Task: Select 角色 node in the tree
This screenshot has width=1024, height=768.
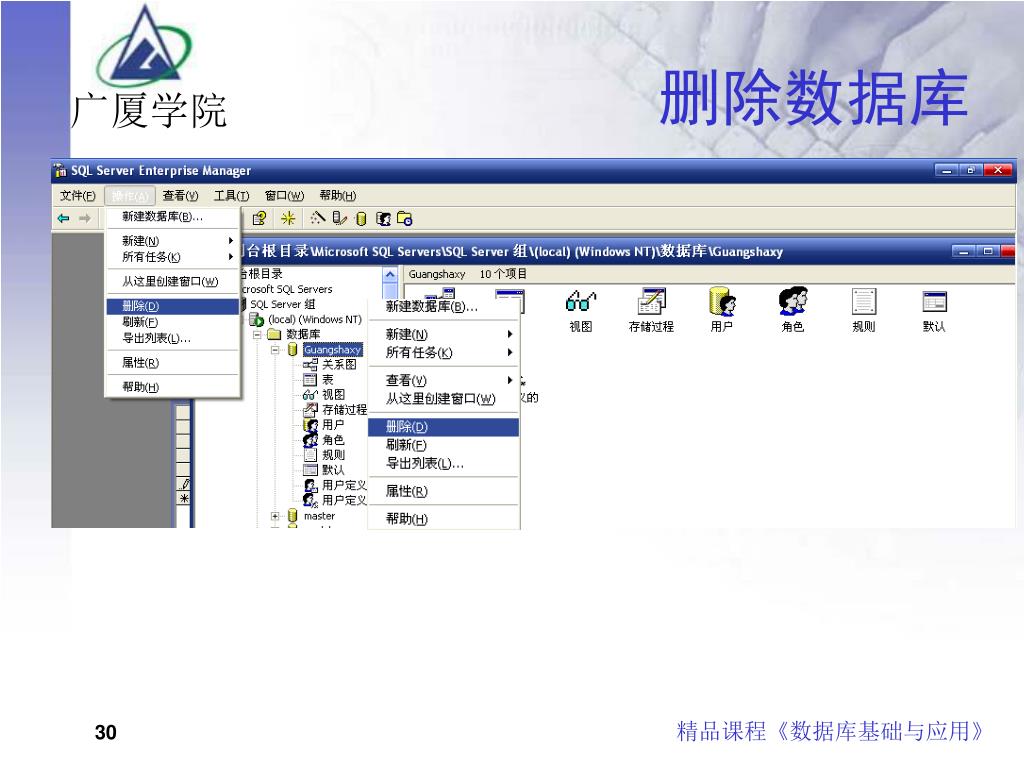Action: (x=333, y=440)
